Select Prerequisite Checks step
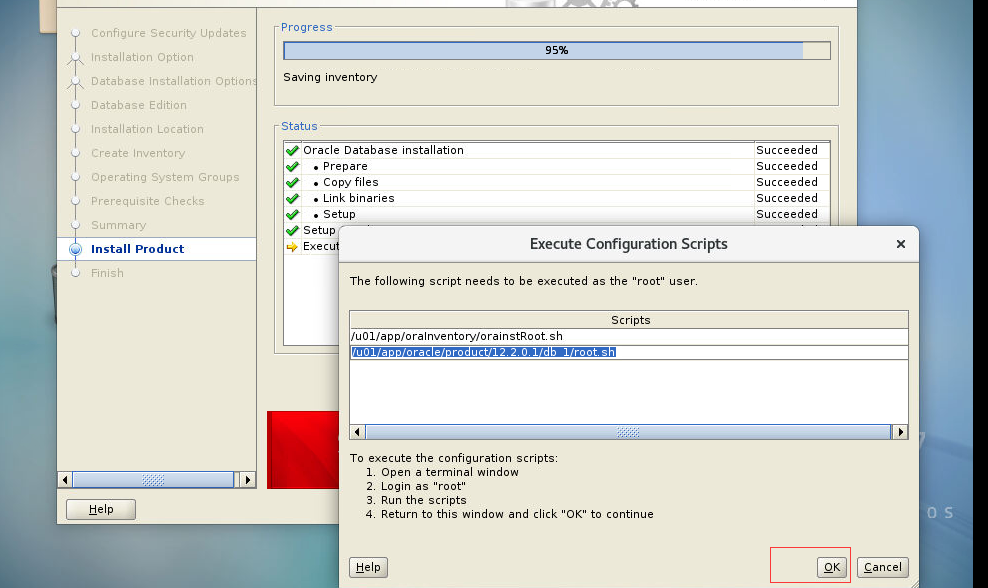Image resolution: width=988 pixels, height=588 pixels. tap(147, 200)
